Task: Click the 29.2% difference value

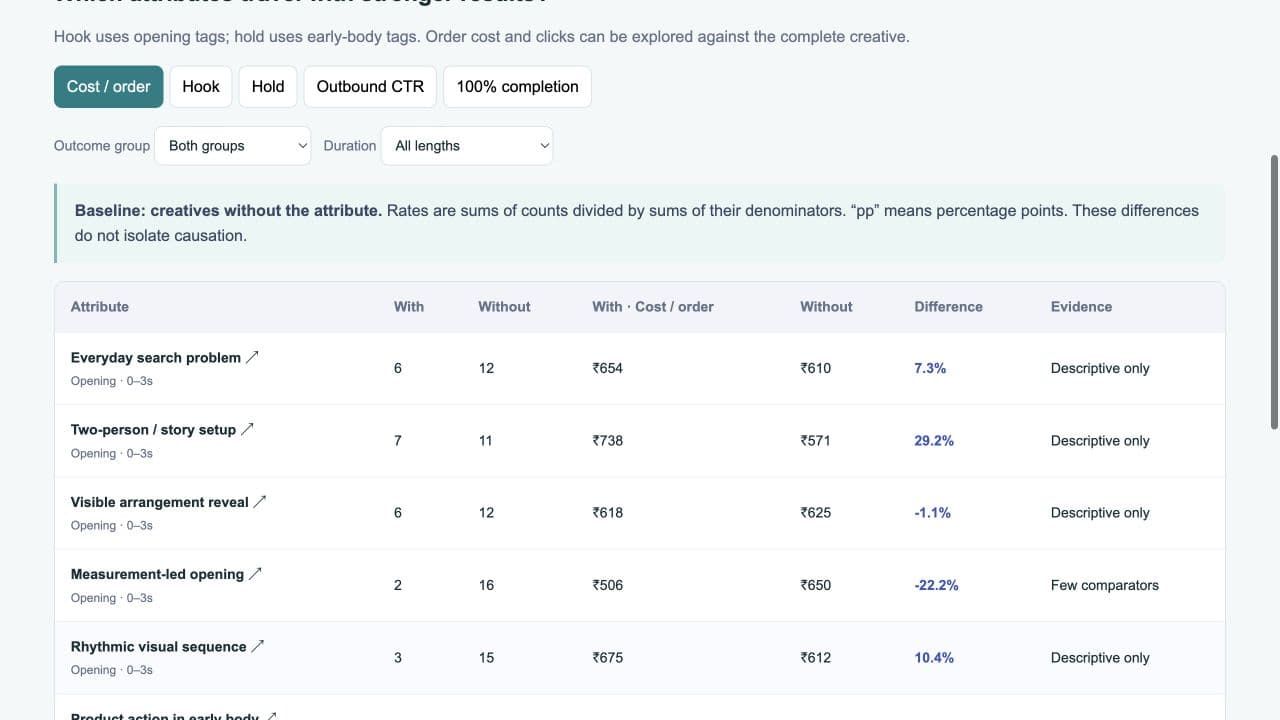Action: pyautogui.click(x=934, y=441)
